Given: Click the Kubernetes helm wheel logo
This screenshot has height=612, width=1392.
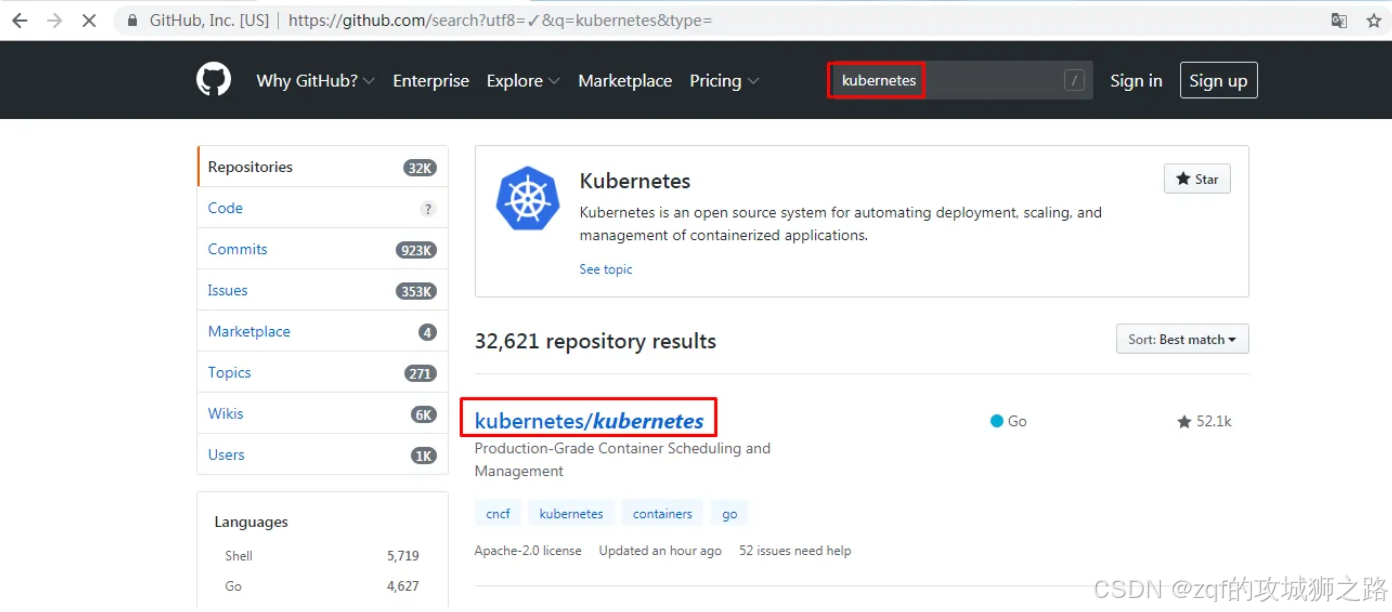Looking at the screenshot, I should point(527,198).
